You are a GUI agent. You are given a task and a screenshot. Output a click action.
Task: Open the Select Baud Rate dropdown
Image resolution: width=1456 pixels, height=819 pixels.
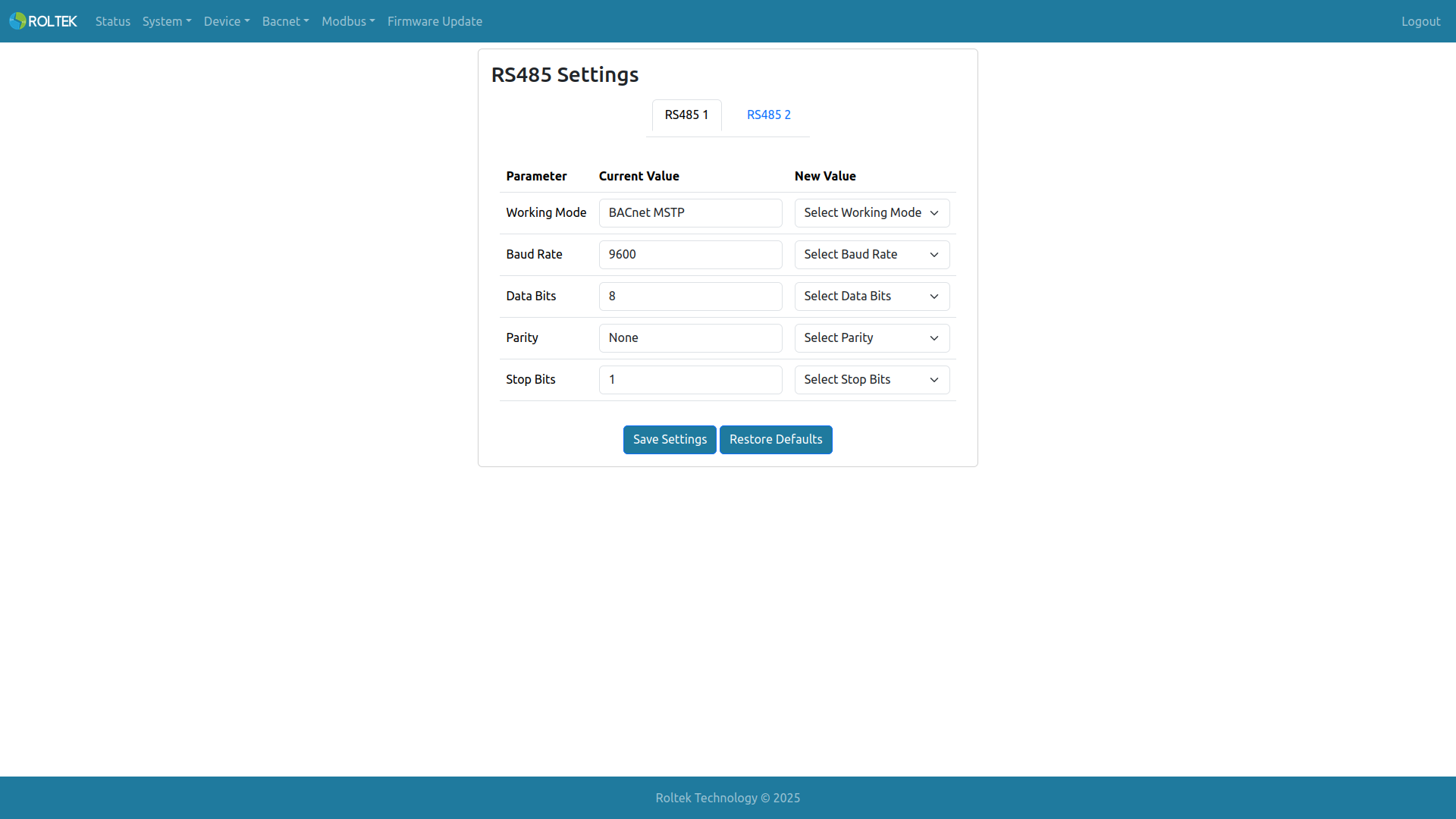872,255
